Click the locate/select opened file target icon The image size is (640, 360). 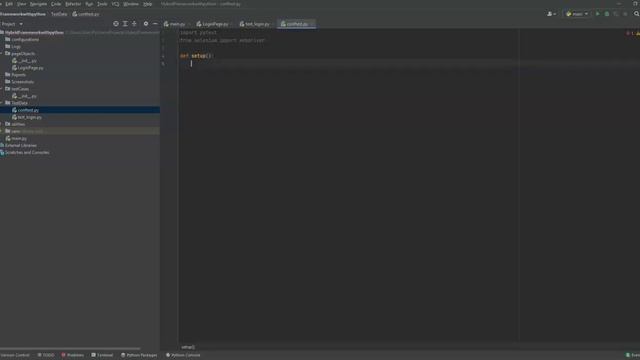(x=116, y=24)
